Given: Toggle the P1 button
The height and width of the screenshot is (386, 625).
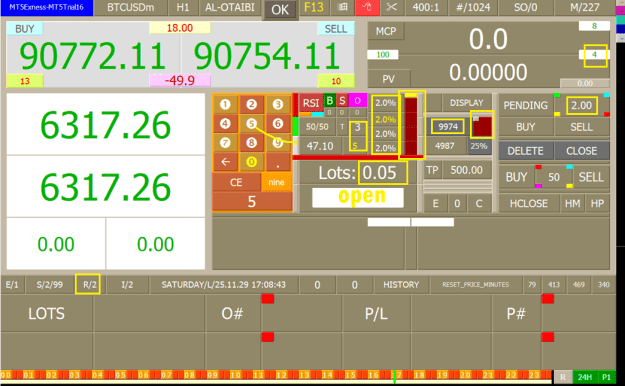Looking at the screenshot, I should click(x=606, y=377).
